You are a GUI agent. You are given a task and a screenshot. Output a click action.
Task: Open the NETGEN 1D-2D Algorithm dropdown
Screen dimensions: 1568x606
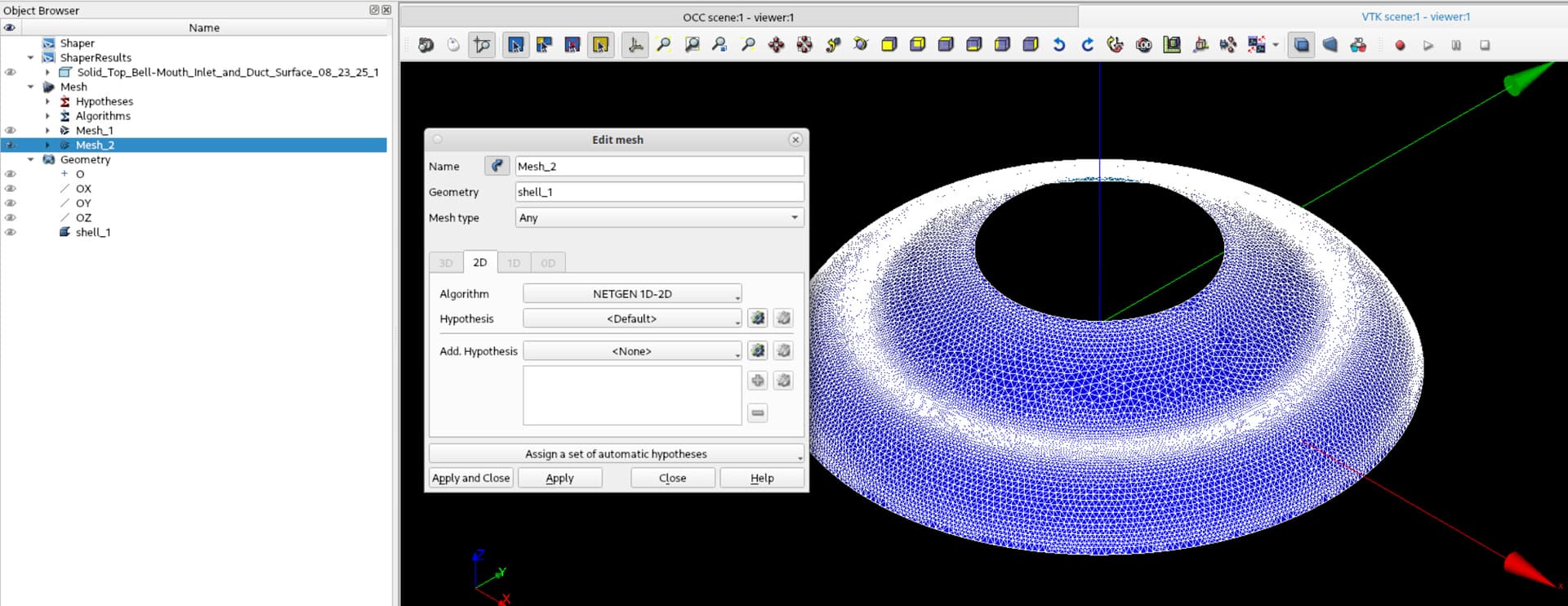pyautogui.click(x=632, y=294)
